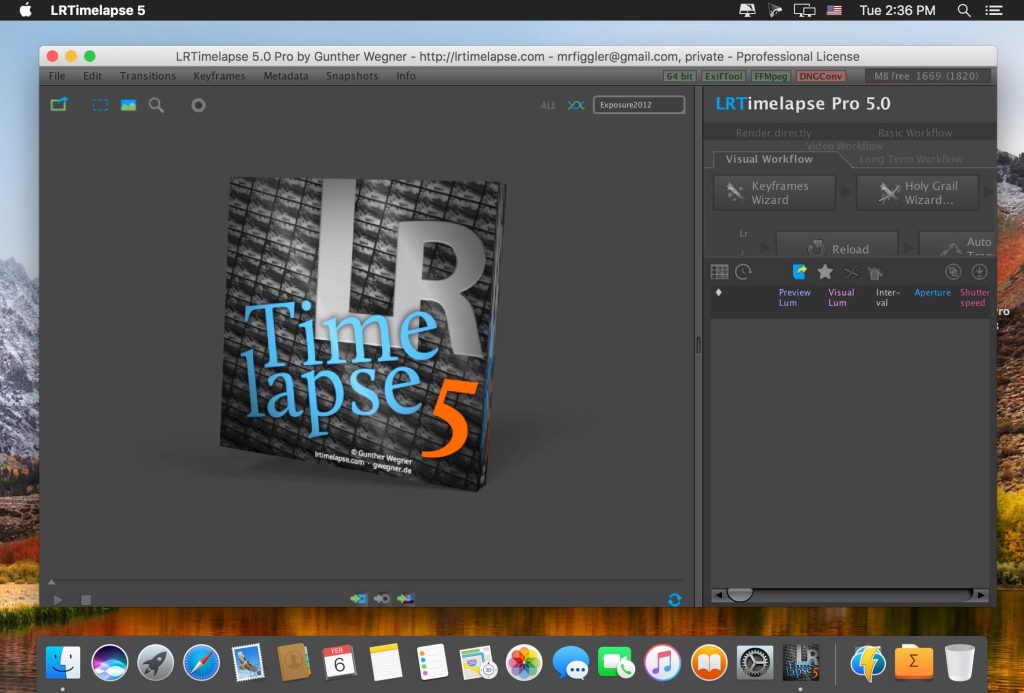Select the magnifier zoom tool

pyautogui.click(x=156, y=104)
